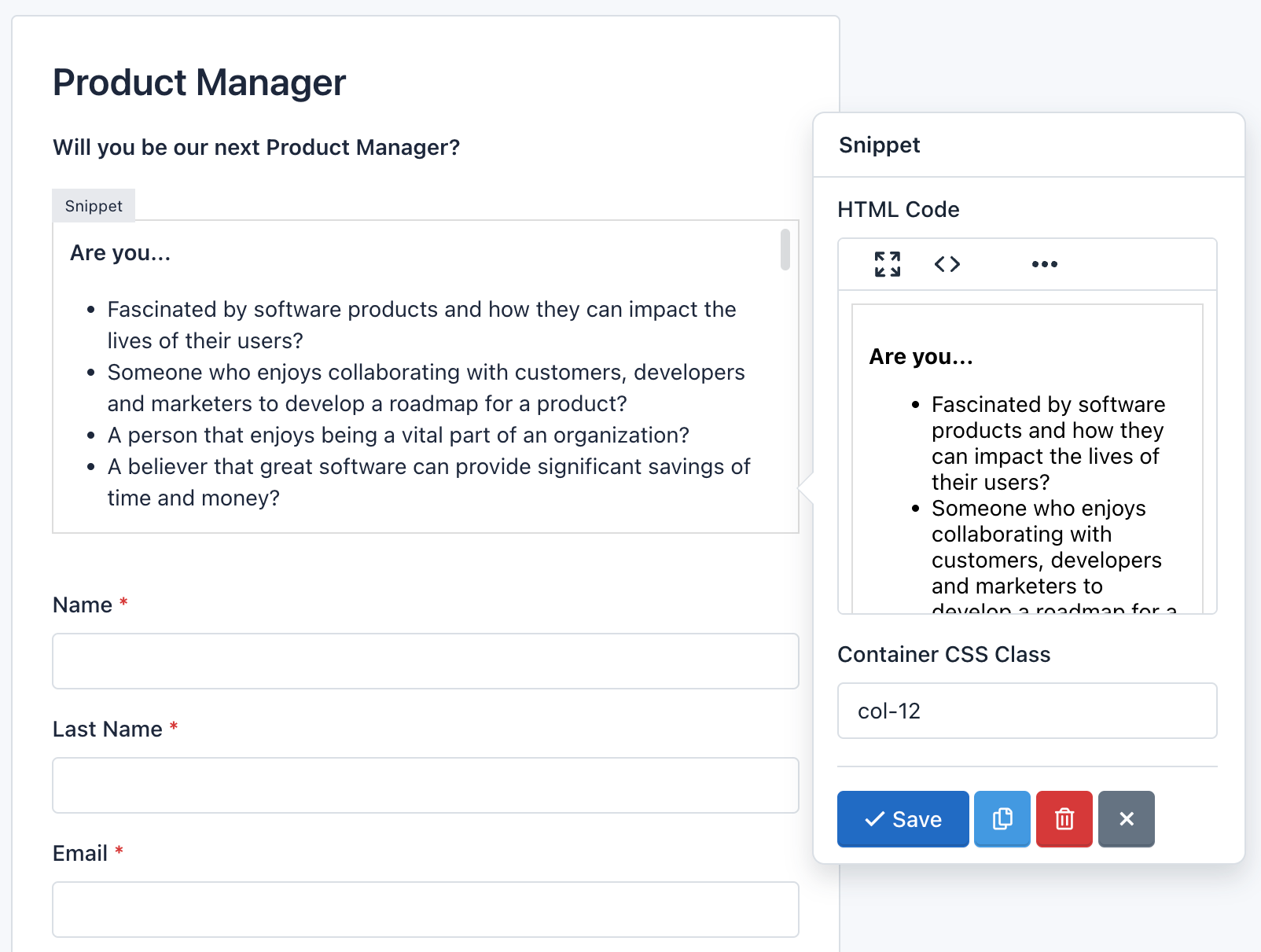The image size is (1261, 952).
Task: Open the HTML source code view
Action: (947, 264)
